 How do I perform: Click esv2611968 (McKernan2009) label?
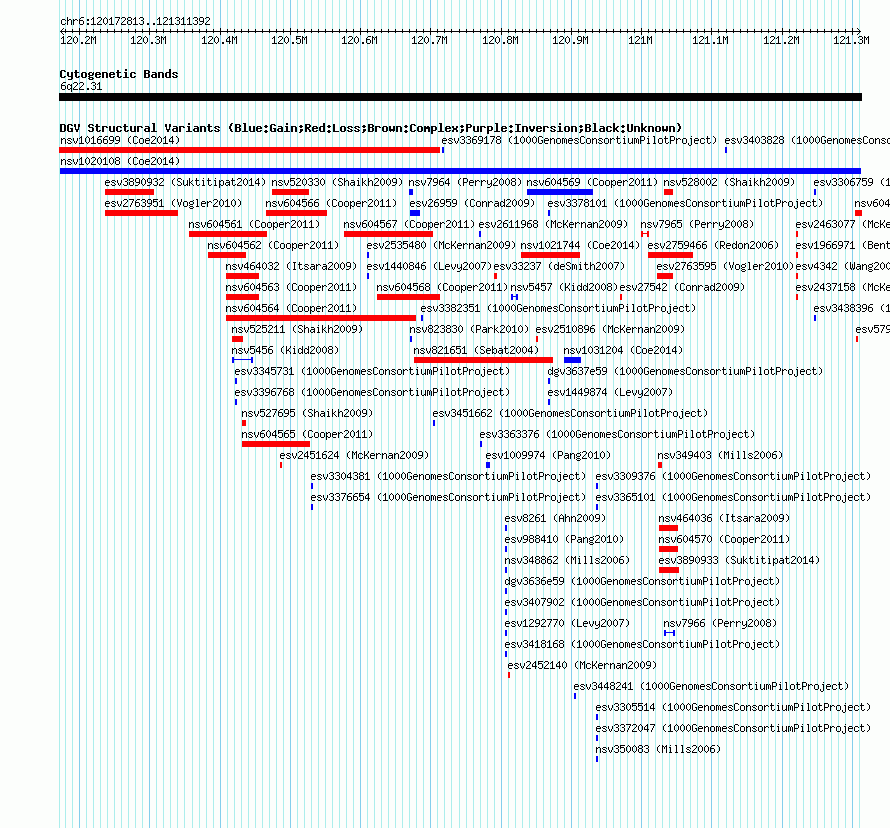click(553, 224)
